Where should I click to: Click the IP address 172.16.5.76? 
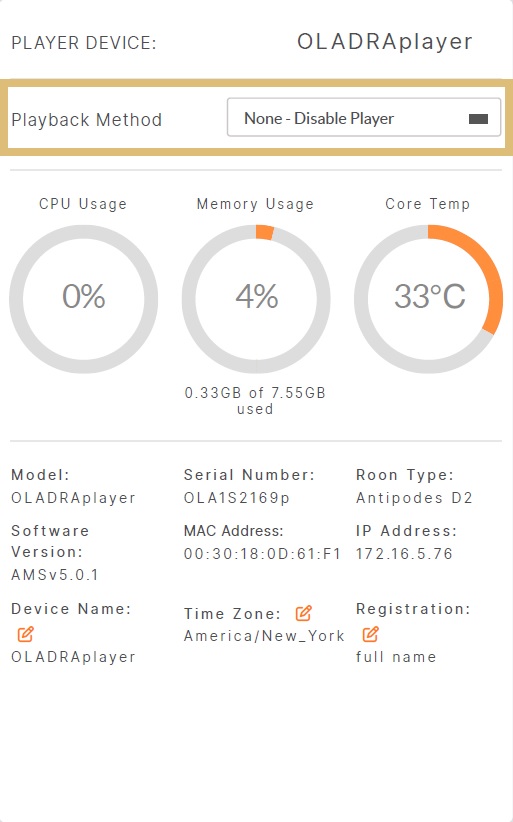404,554
